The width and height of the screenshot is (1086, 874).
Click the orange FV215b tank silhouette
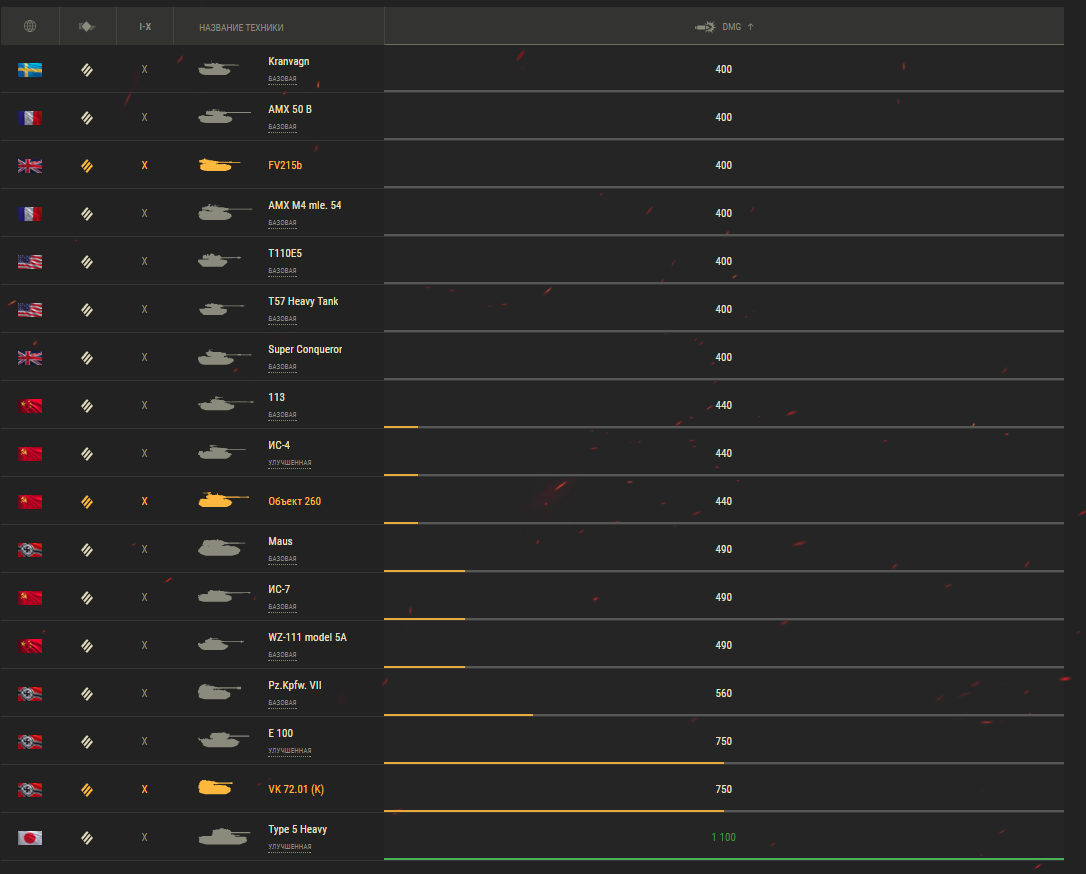tap(219, 165)
